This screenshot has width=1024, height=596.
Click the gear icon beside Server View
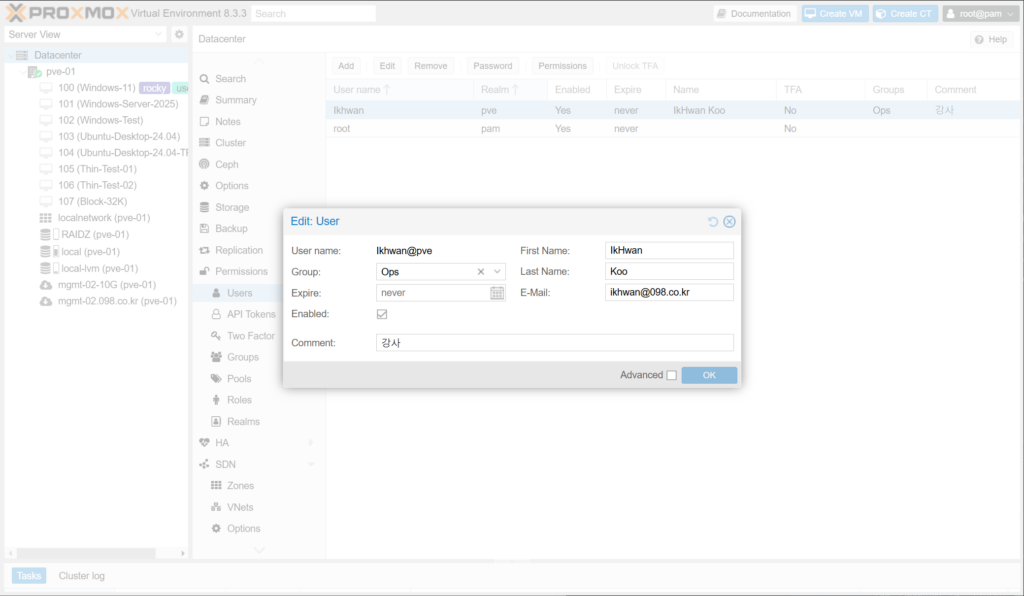pyautogui.click(x=179, y=34)
